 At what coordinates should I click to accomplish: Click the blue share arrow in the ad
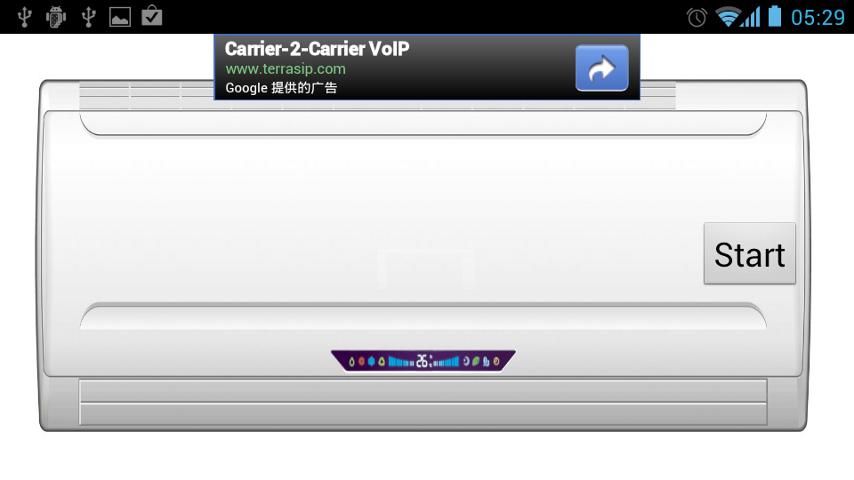click(x=602, y=68)
